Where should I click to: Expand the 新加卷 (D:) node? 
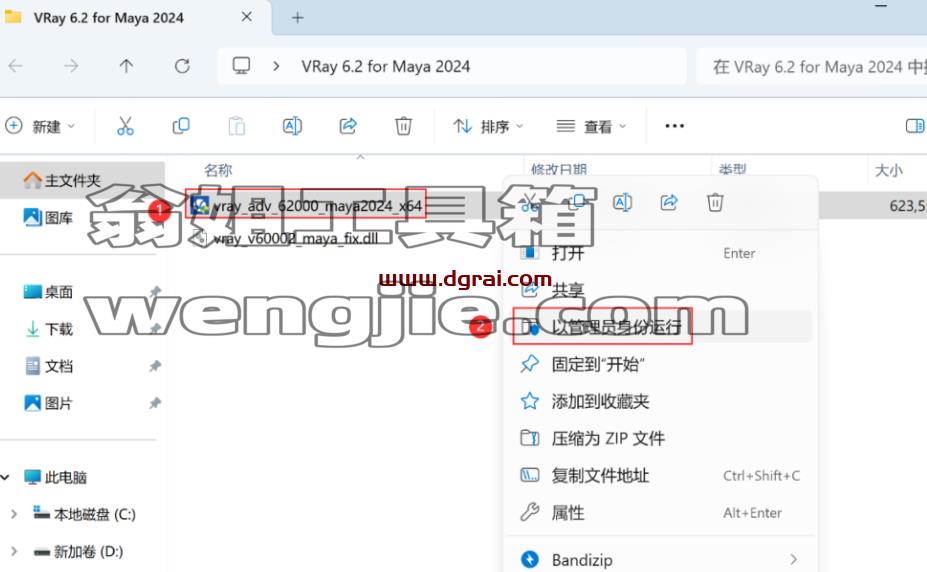(x=14, y=551)
